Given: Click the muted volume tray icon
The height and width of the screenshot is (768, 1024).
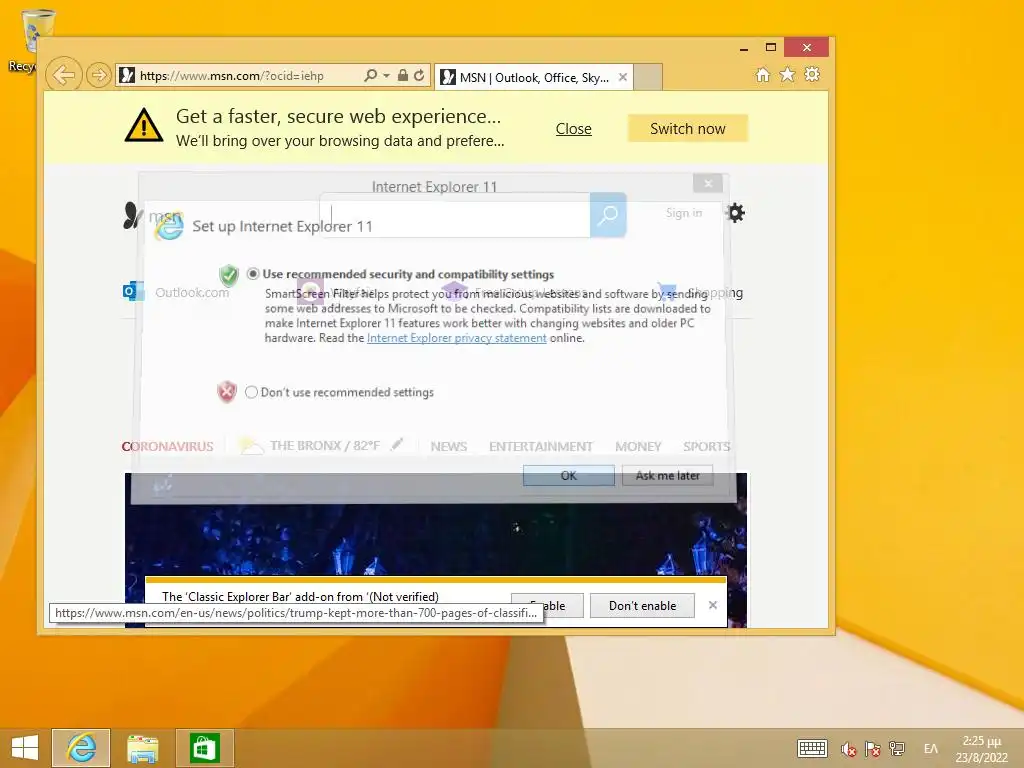Looking at the screenshot, I should pos(848,749).
